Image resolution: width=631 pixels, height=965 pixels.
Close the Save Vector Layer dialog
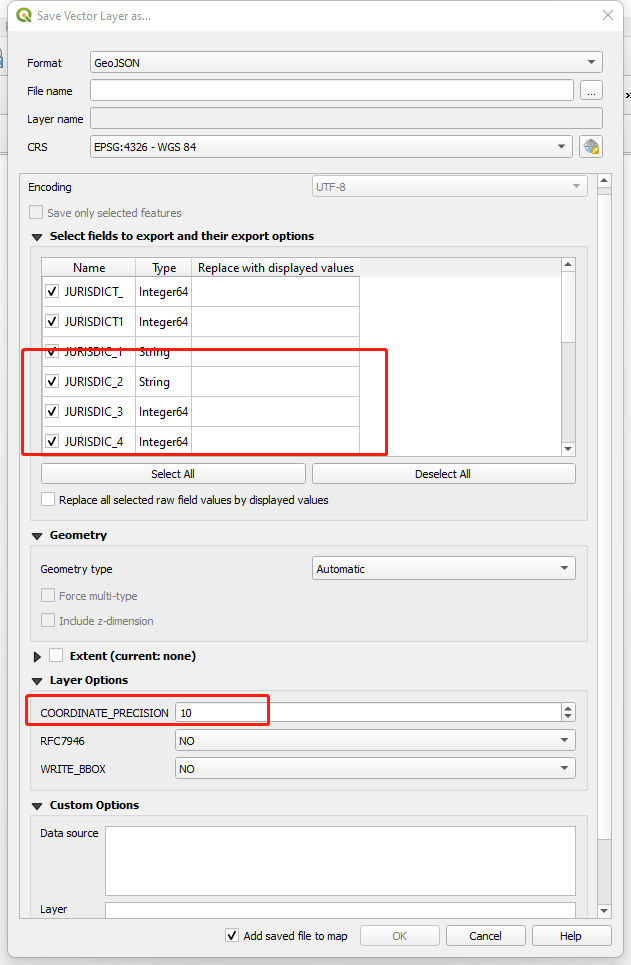pyautogui.click(x=607, y=16)
